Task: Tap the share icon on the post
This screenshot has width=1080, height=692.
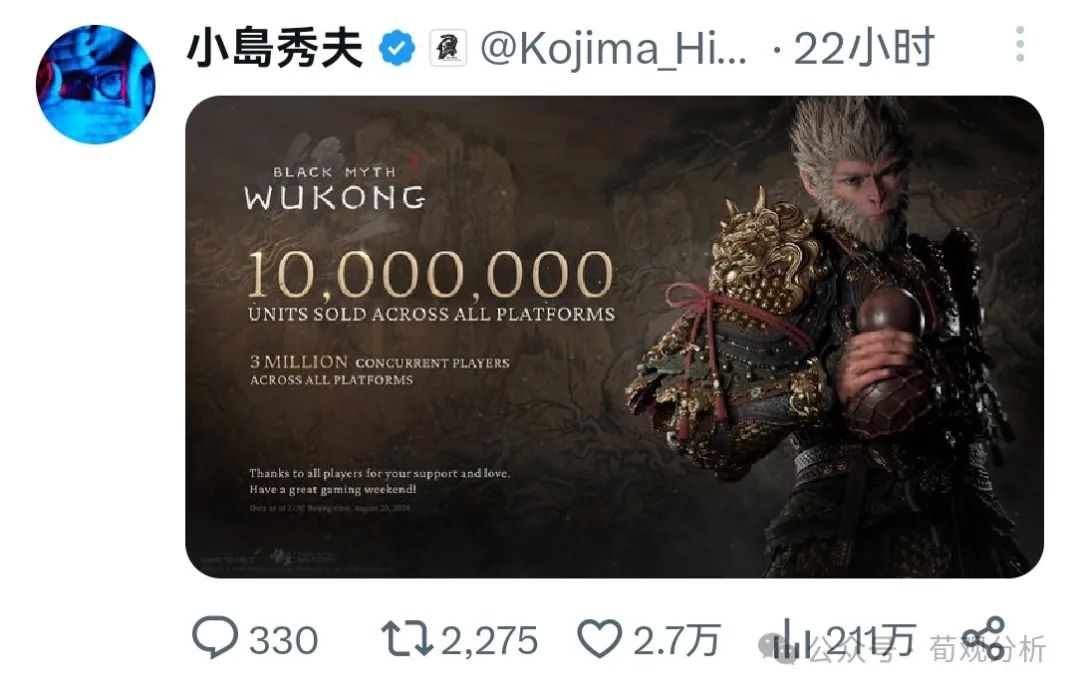Action: (984, 638)
